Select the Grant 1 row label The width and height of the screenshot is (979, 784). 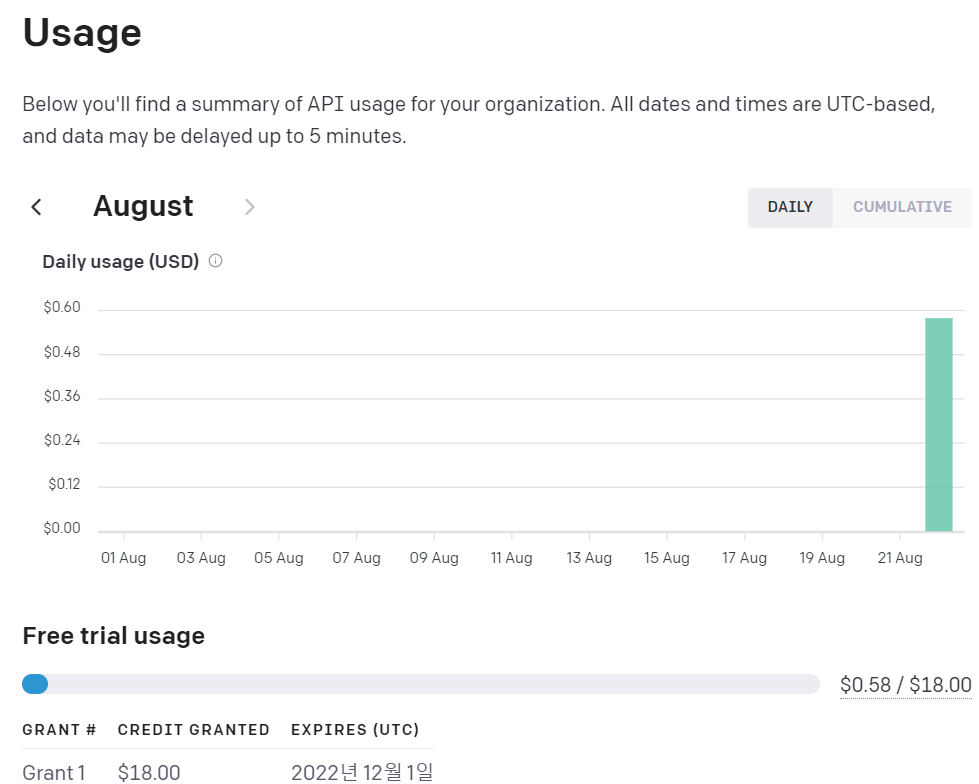[54, 772]
